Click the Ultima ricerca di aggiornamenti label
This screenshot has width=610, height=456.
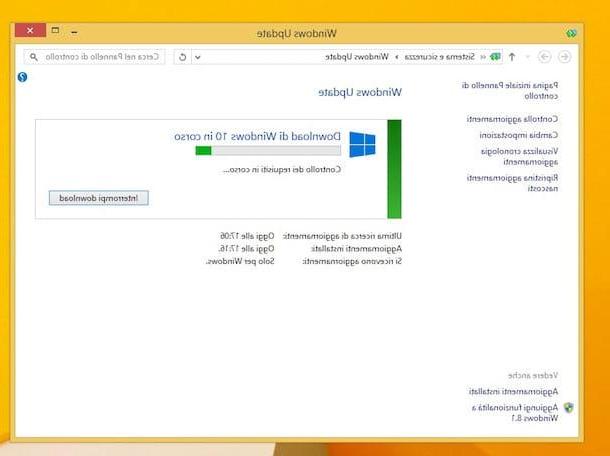[x=342, y=236]
